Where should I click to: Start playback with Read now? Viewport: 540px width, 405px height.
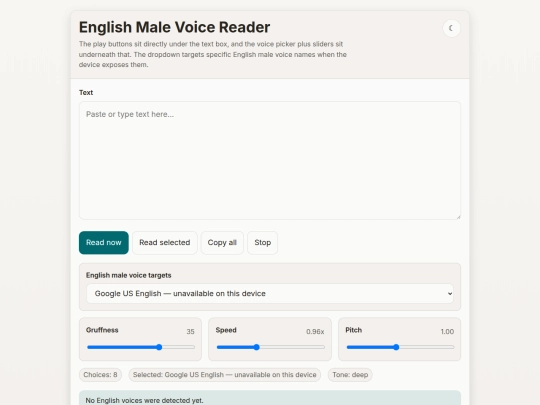coord(104,243)
